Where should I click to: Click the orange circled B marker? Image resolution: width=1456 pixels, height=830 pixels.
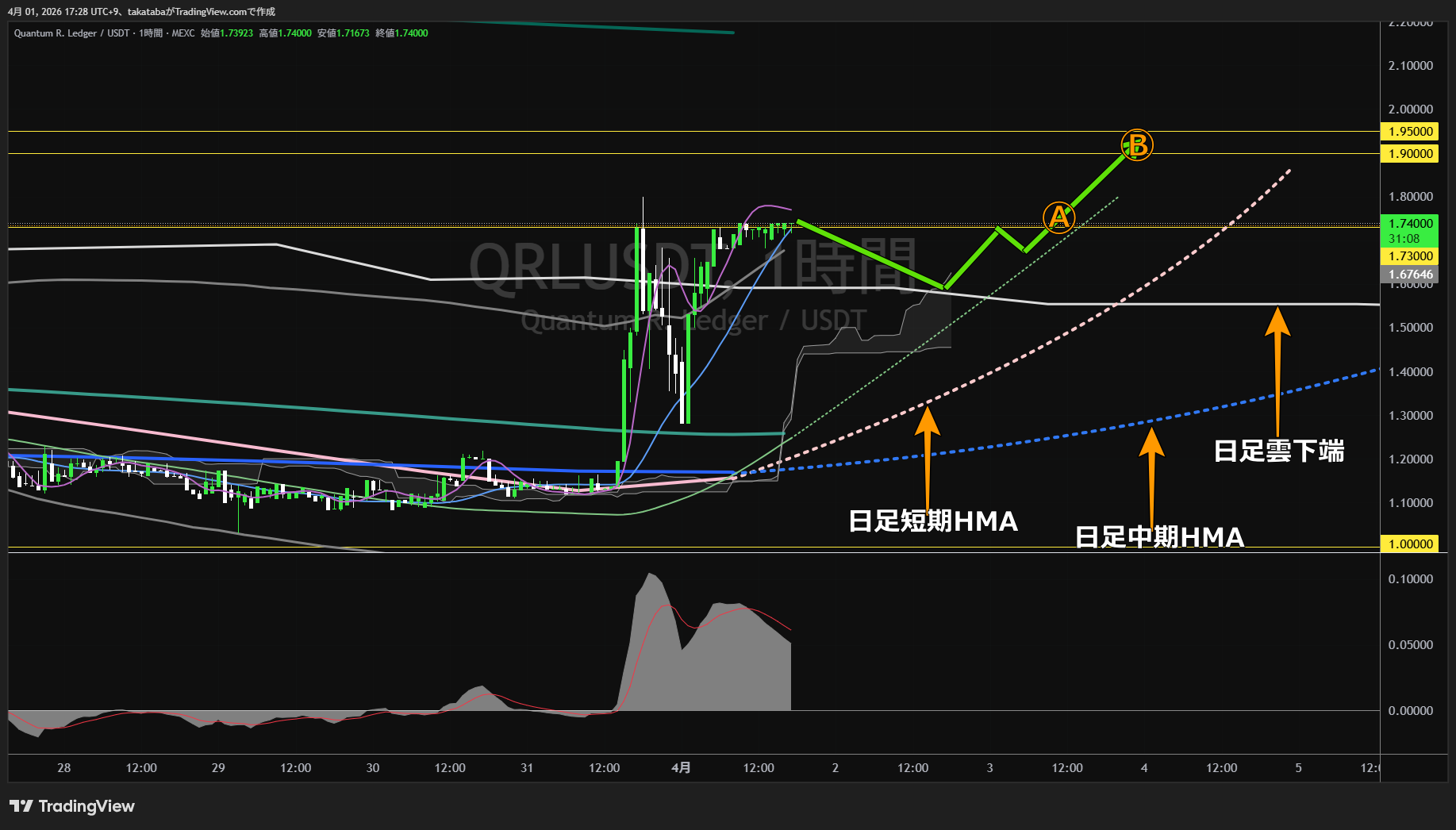pyautogui.click(x=1137, y=145)
